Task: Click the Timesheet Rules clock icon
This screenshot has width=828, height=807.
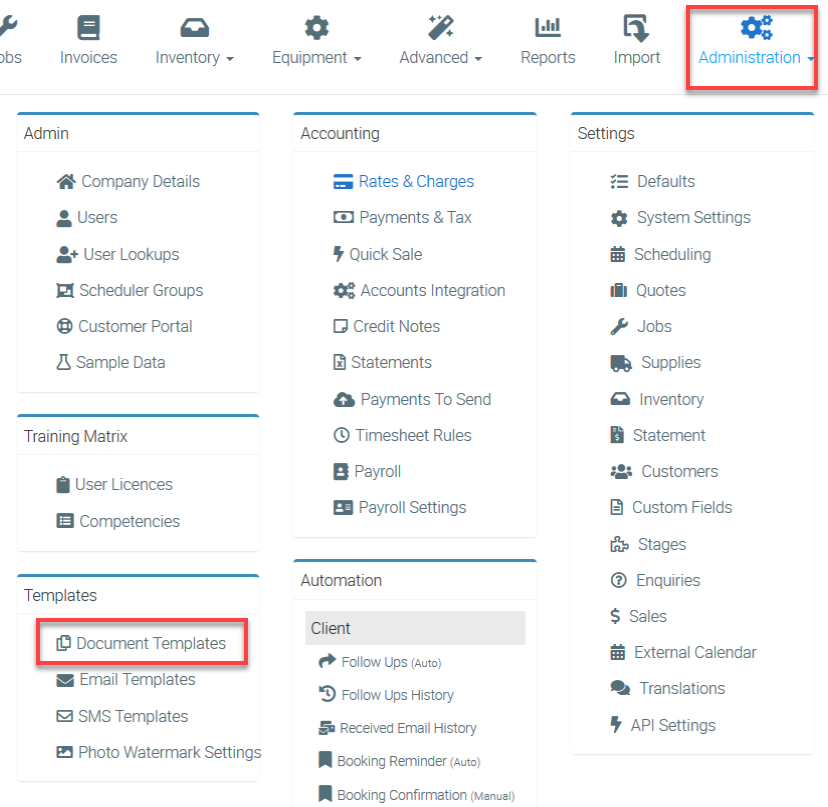Action: [x=340, y=436]
